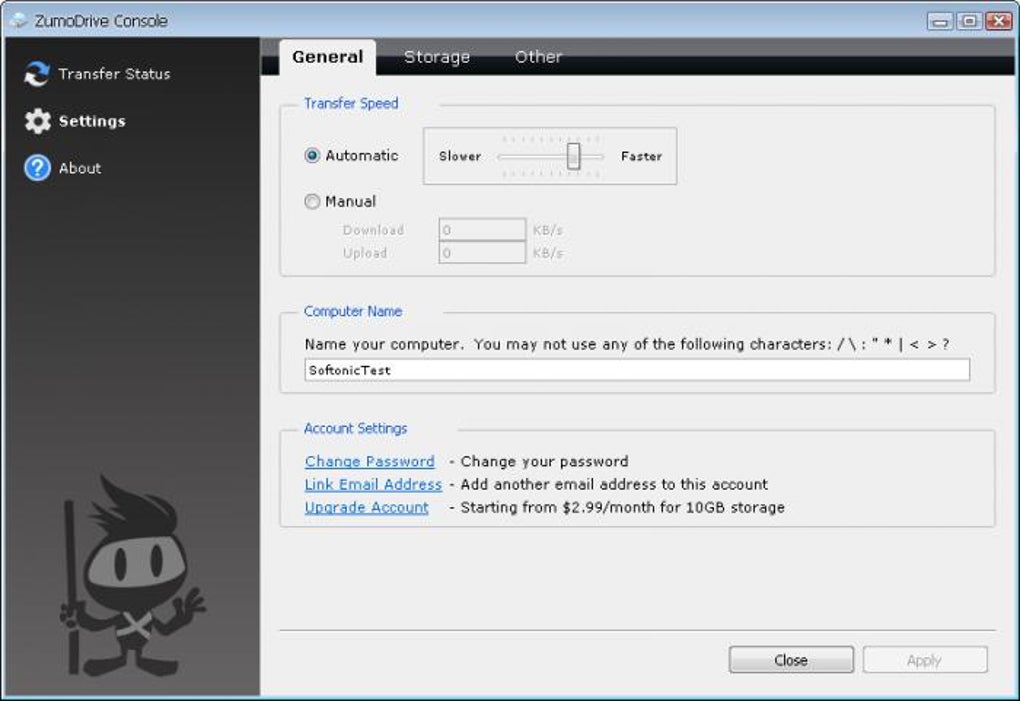Screen dimensions: 1020x701
Task: Click the 'Computer Name' group heading
Action: [x=353, y=311]
